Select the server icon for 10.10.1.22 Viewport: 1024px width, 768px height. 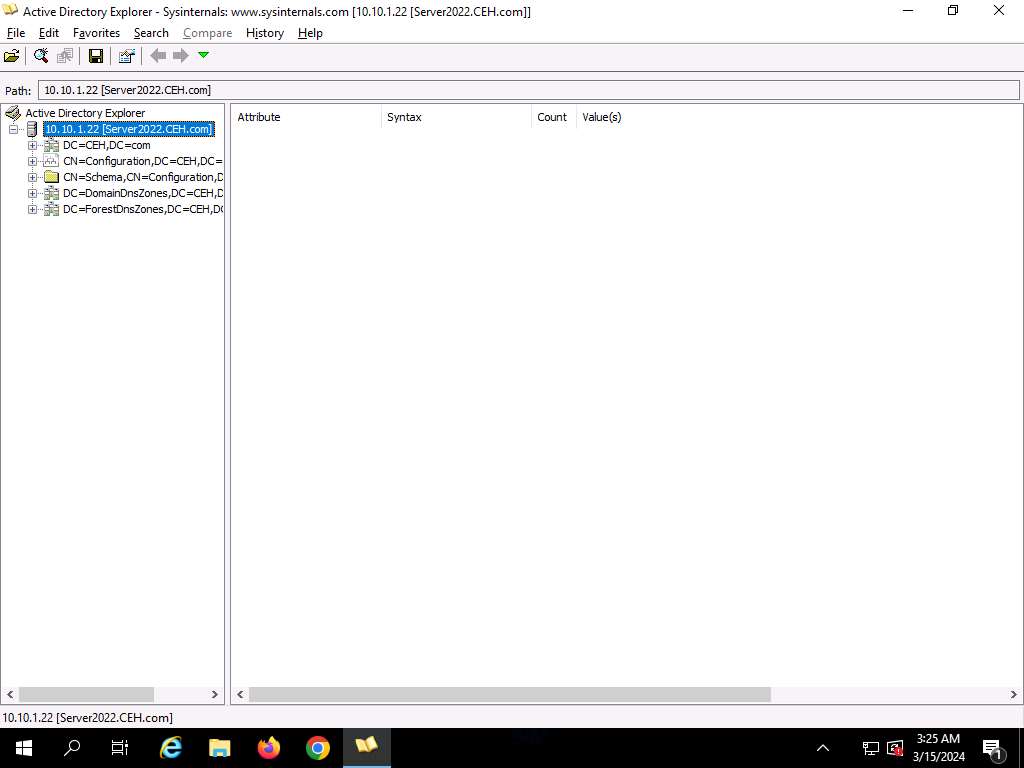(32, 129)
